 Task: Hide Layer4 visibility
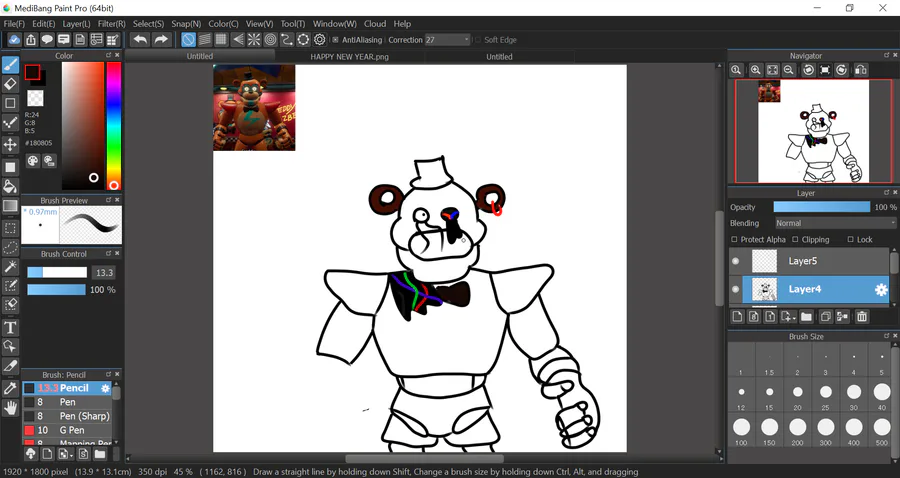click(x=735, y=289)
